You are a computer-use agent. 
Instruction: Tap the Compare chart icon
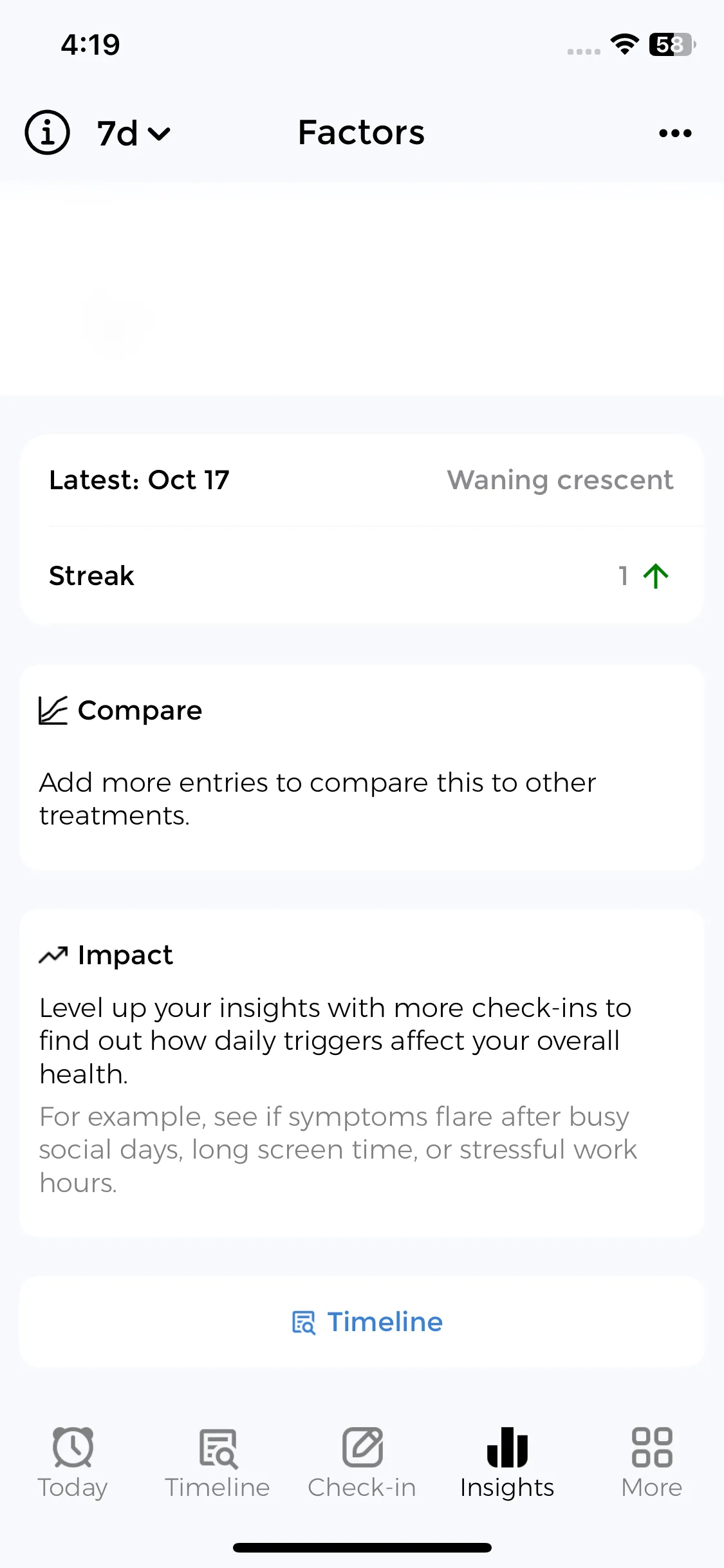pos(53,711)
